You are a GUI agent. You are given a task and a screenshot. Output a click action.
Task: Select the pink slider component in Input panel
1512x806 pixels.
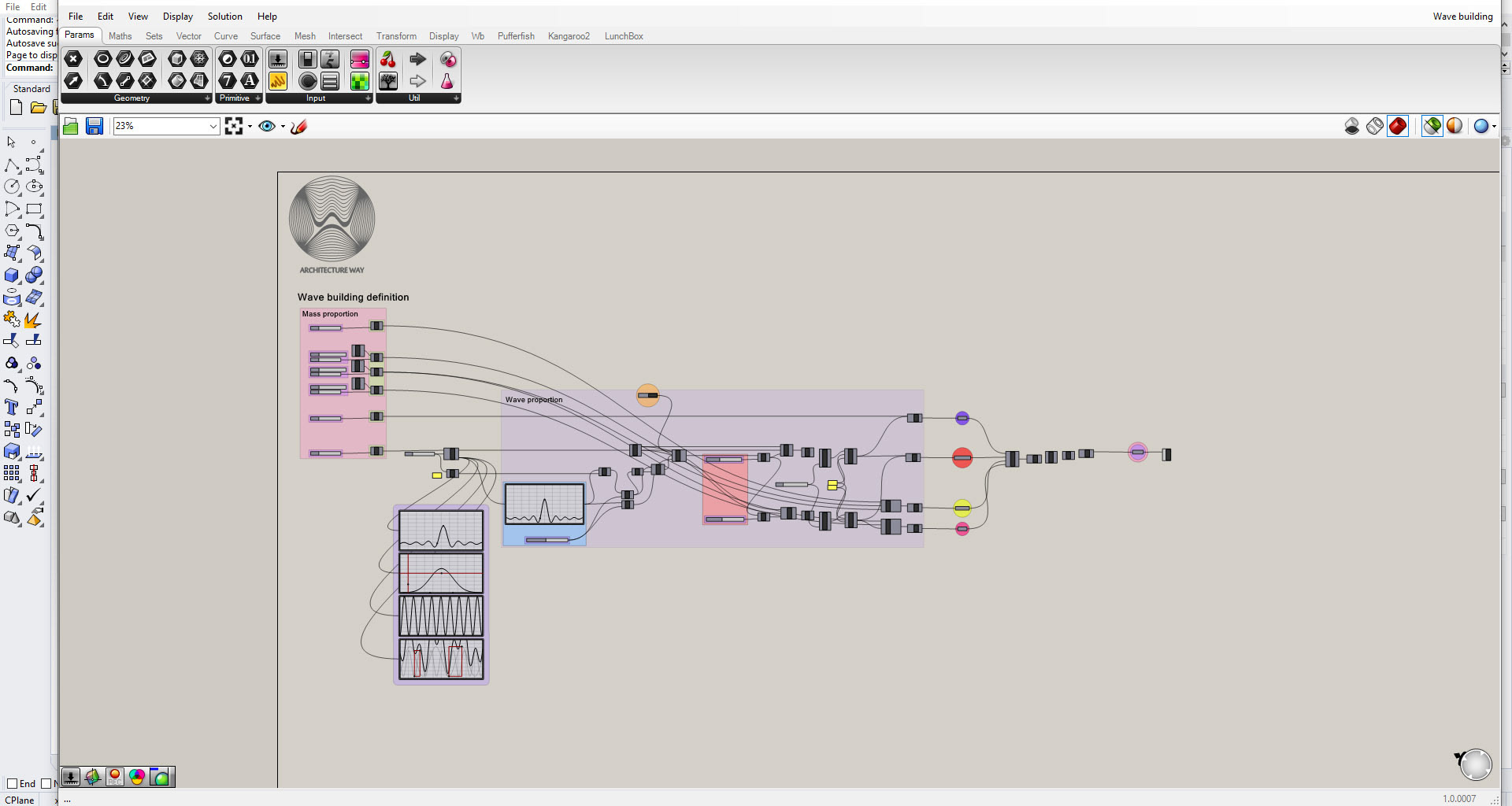(359, 59)
